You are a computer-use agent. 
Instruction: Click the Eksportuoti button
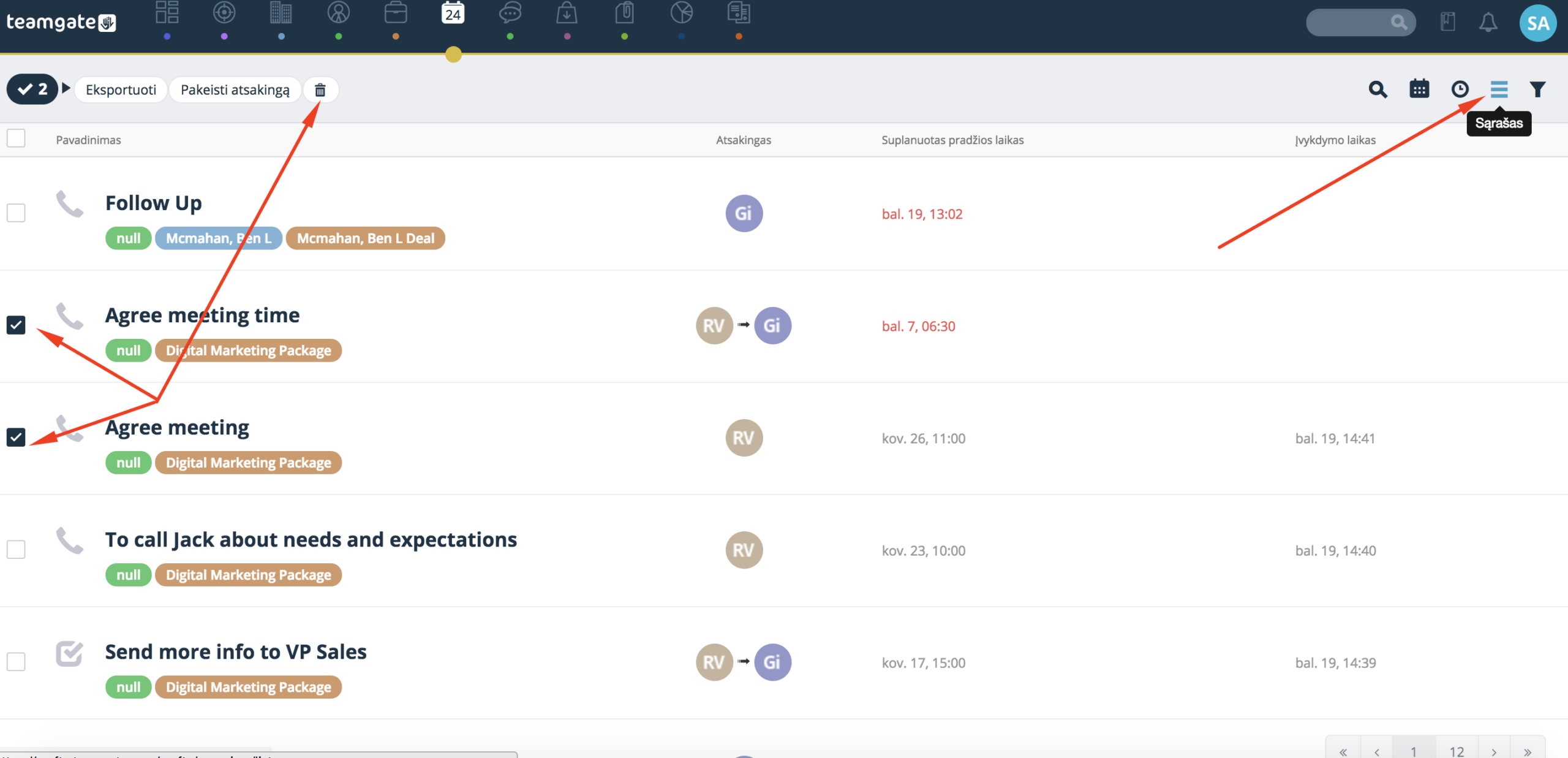point(121,90)
